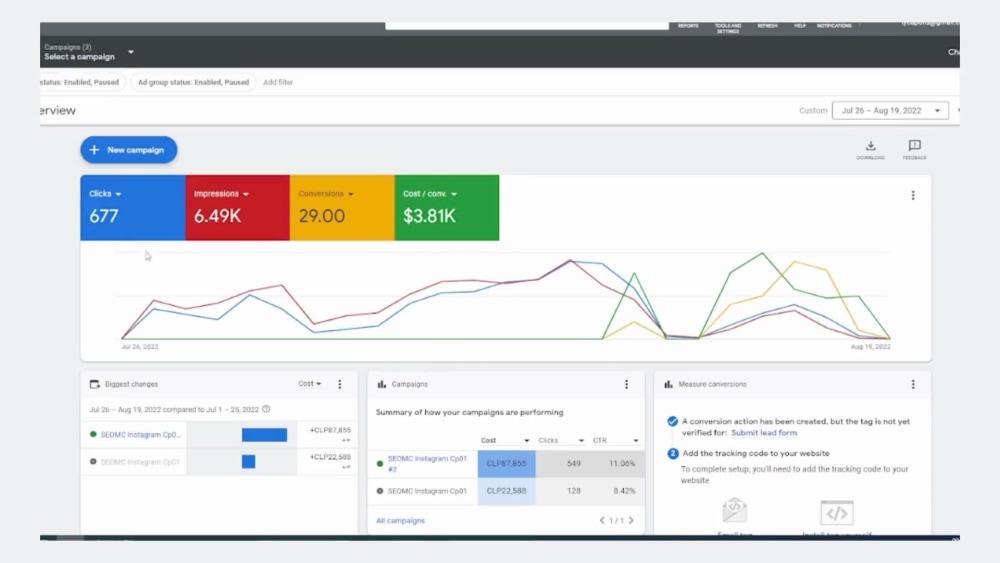This screenshot has height=563, width=1000.
Task: Click the 8.42% CTR cell
Action: pos(624,491)
